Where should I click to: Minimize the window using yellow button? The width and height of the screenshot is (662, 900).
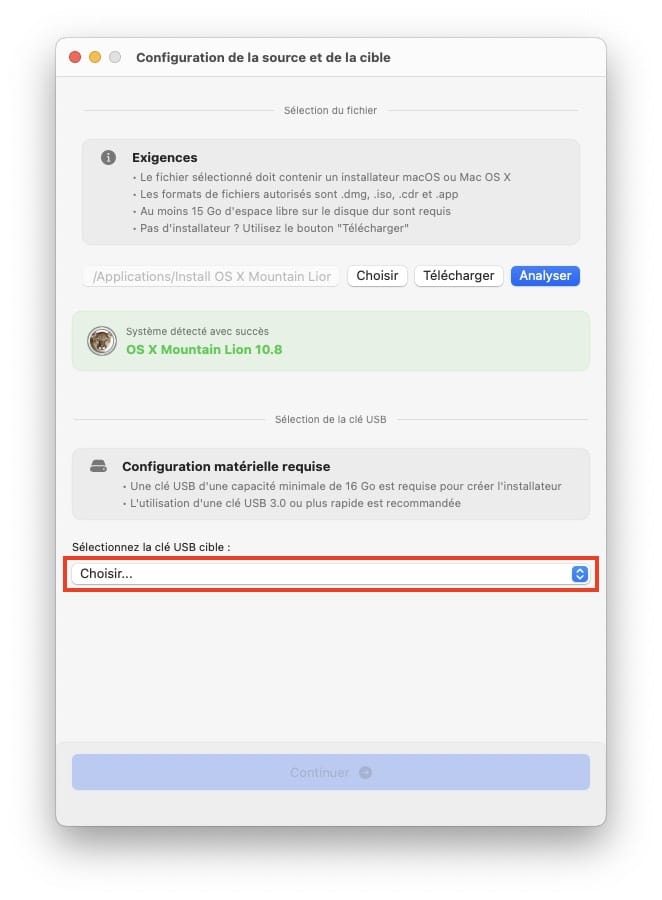click(95, 58)
